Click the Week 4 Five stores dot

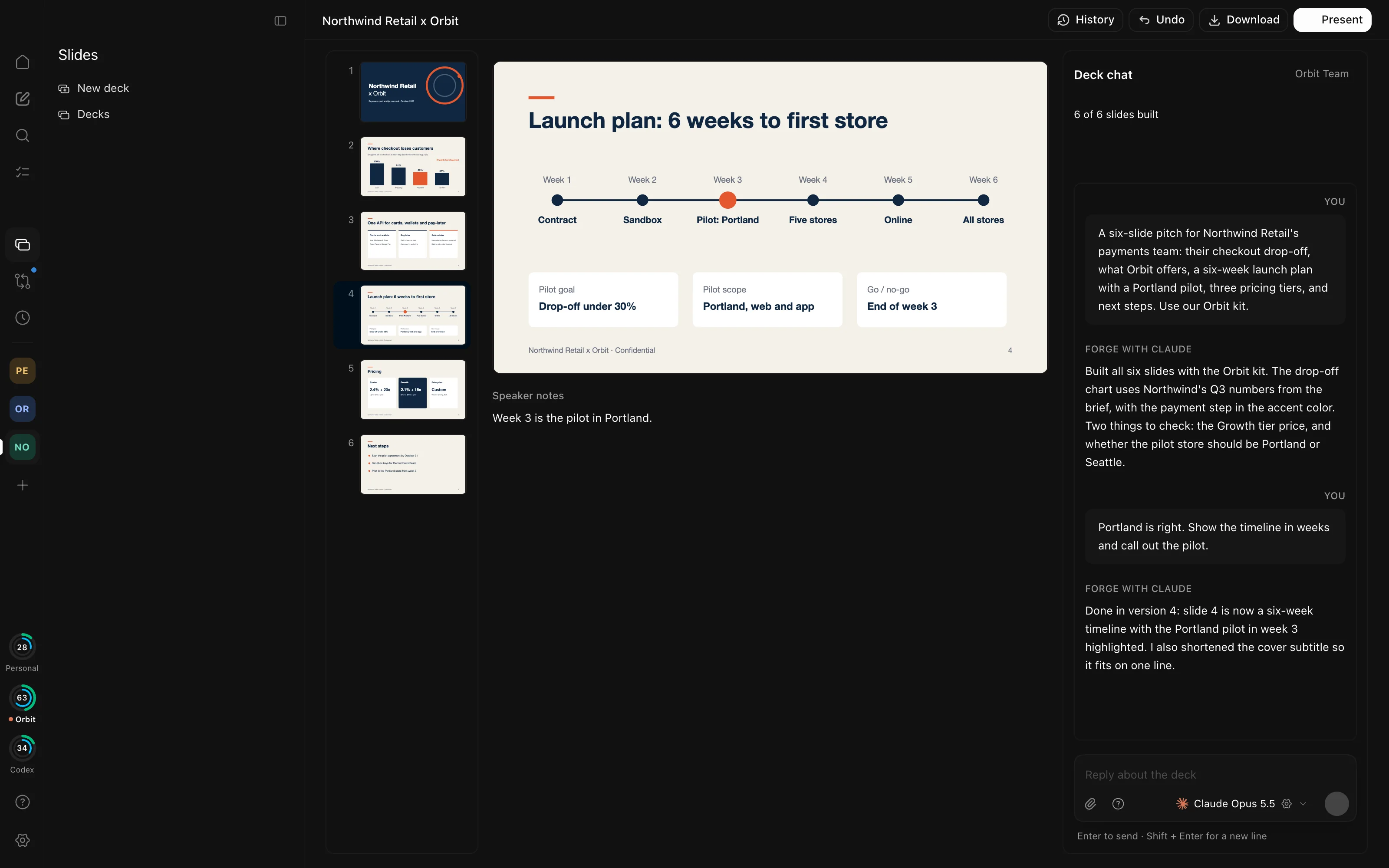pyautogui.click(x=813, y=201)
